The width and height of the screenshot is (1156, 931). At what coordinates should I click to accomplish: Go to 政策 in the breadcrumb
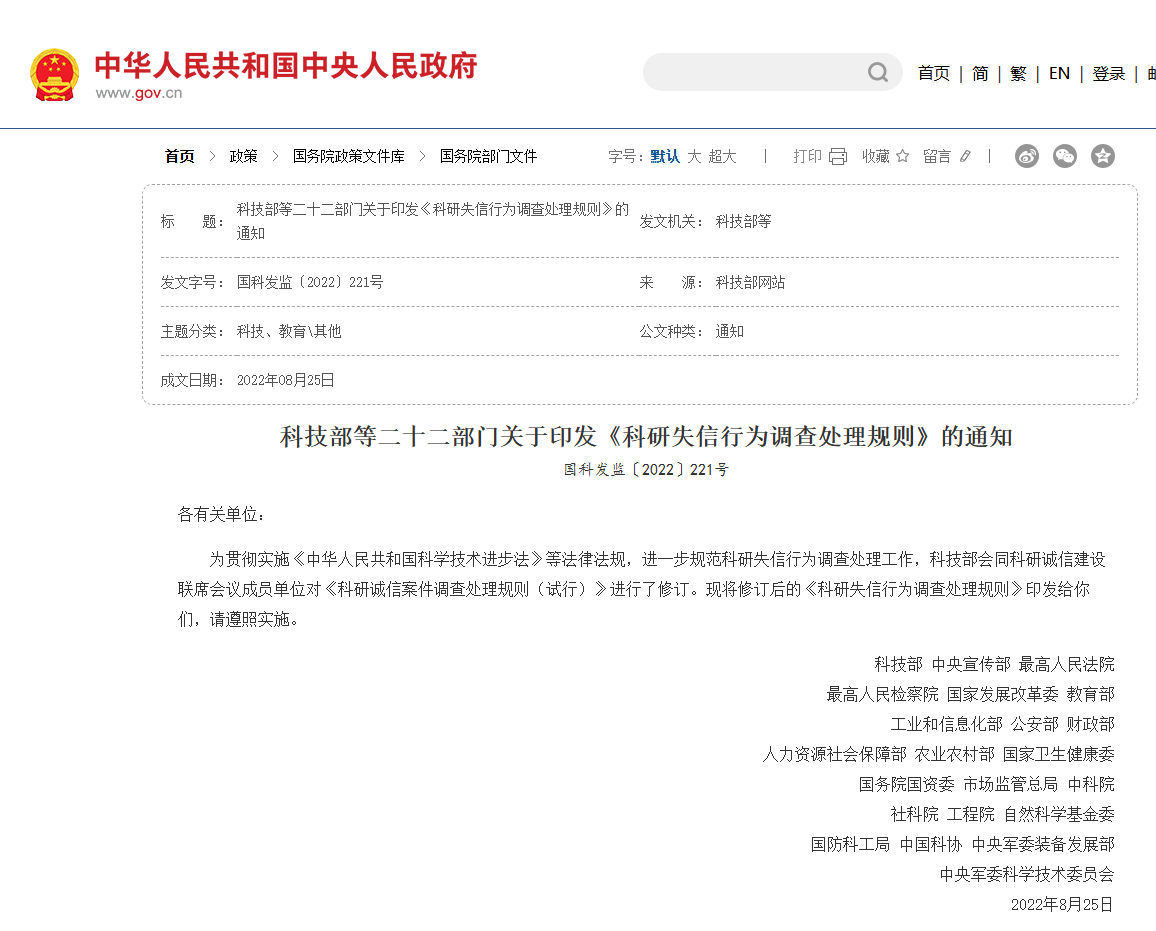(243, 156)
